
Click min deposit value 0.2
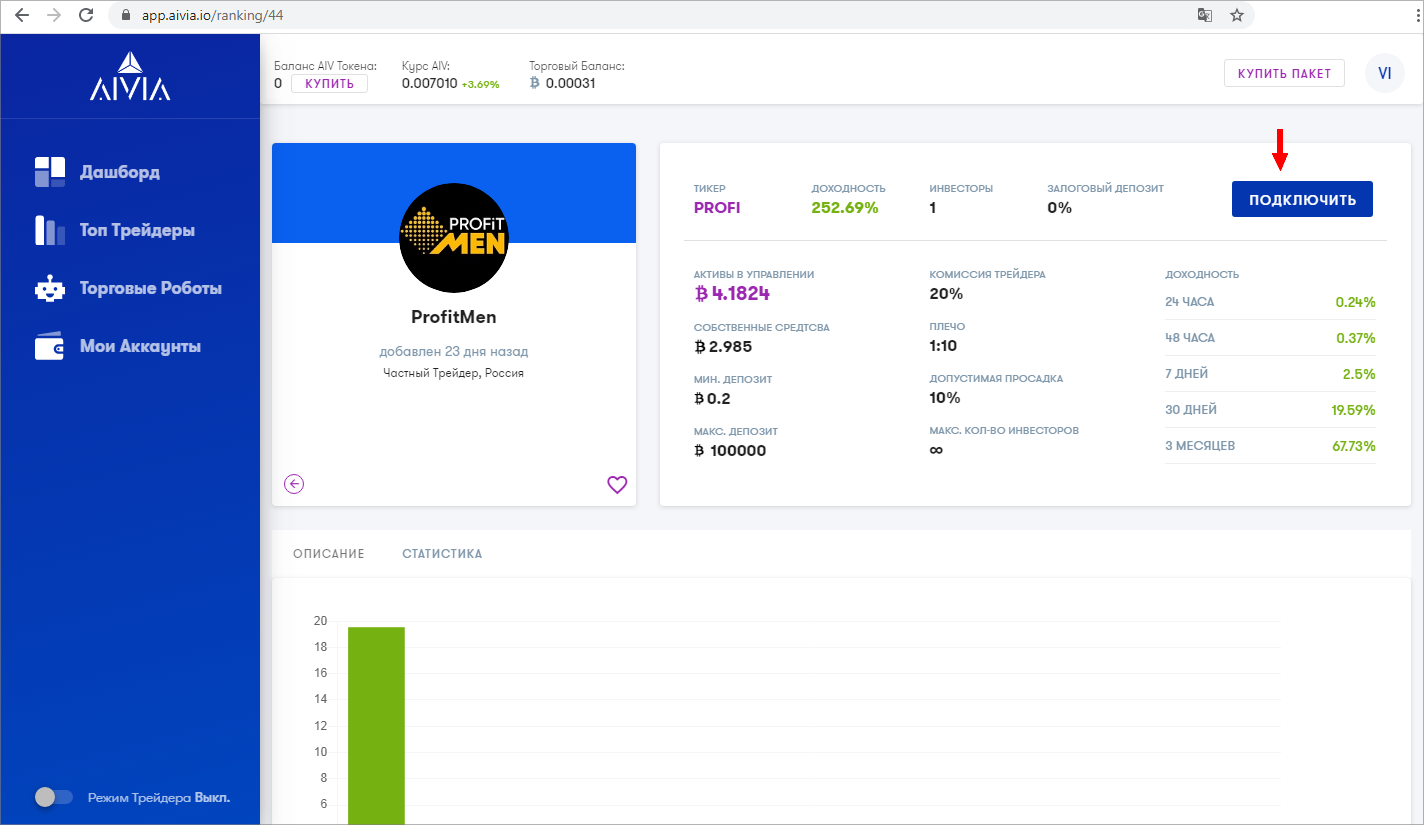[712, 398]
